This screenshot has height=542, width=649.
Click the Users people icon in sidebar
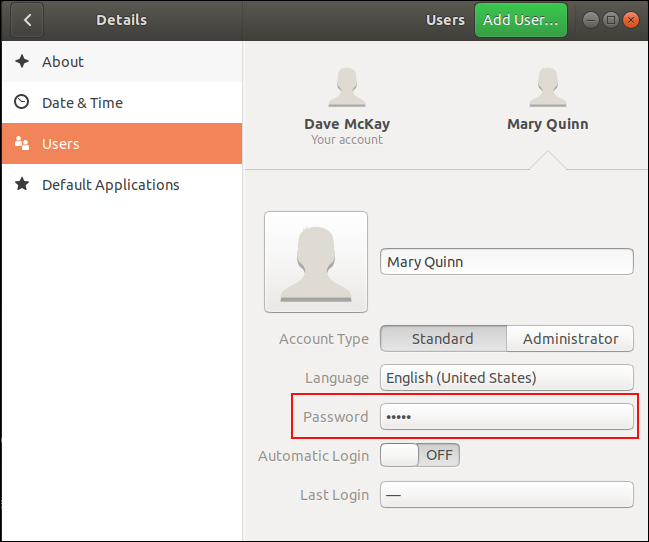tap(22, 144)
